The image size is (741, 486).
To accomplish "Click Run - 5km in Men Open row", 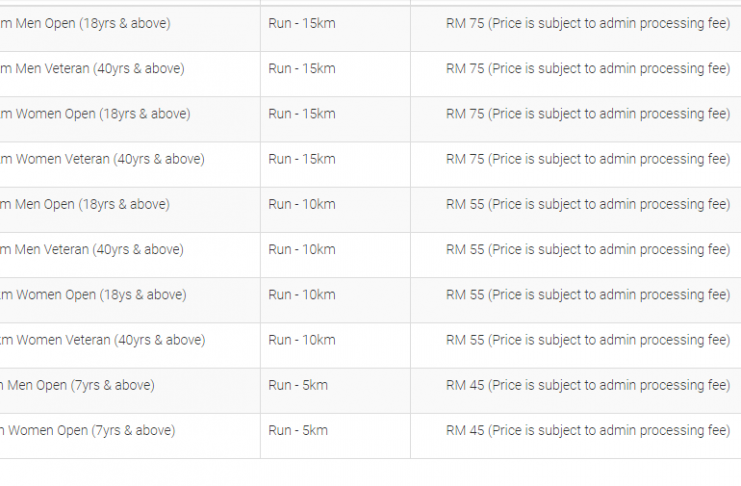I will (x=298, y=385).
